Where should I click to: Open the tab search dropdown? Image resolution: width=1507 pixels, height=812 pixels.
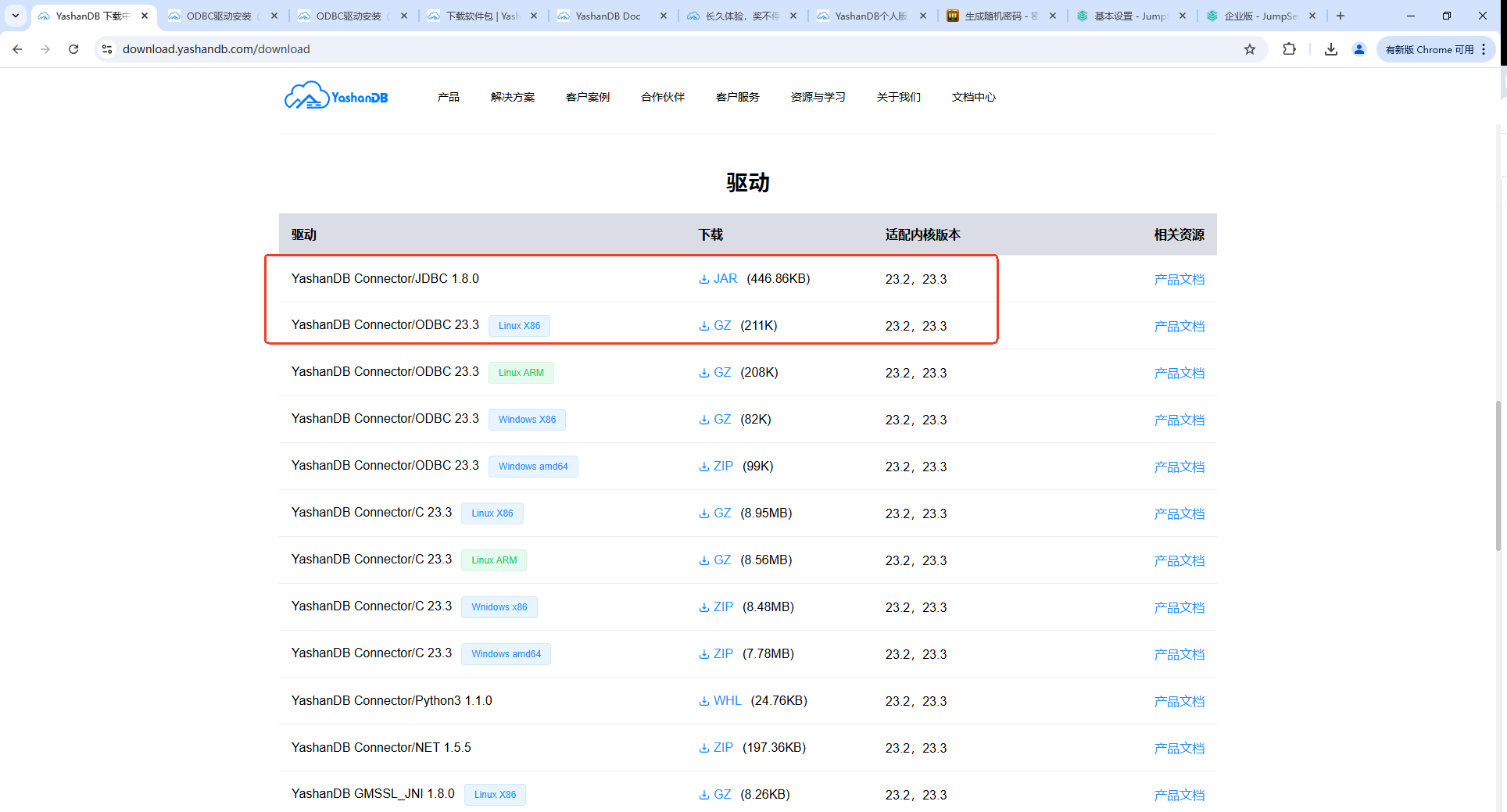pos(15,16)
